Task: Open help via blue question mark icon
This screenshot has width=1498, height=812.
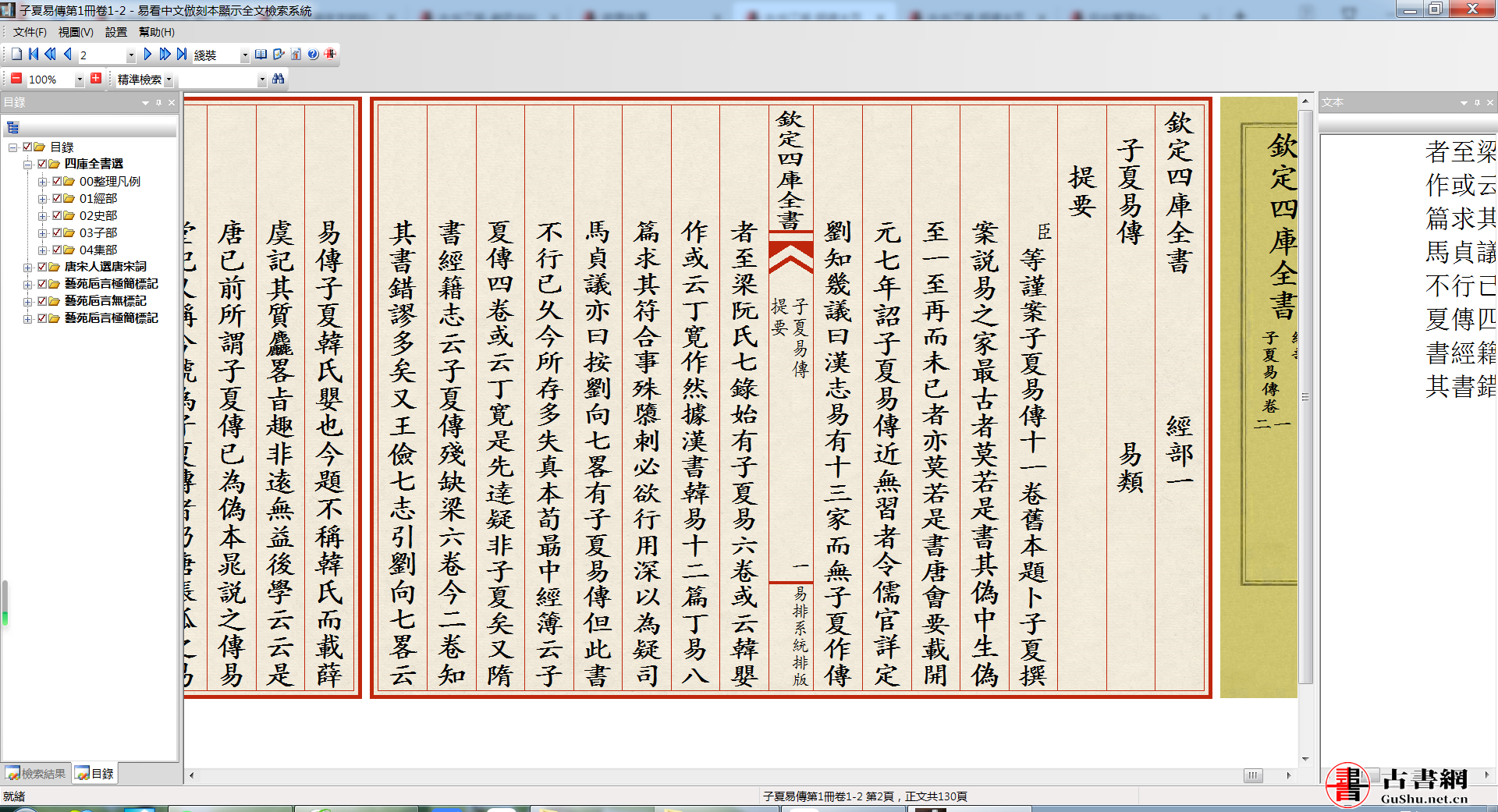Action: pyautogui.click(x=313, y=54)
